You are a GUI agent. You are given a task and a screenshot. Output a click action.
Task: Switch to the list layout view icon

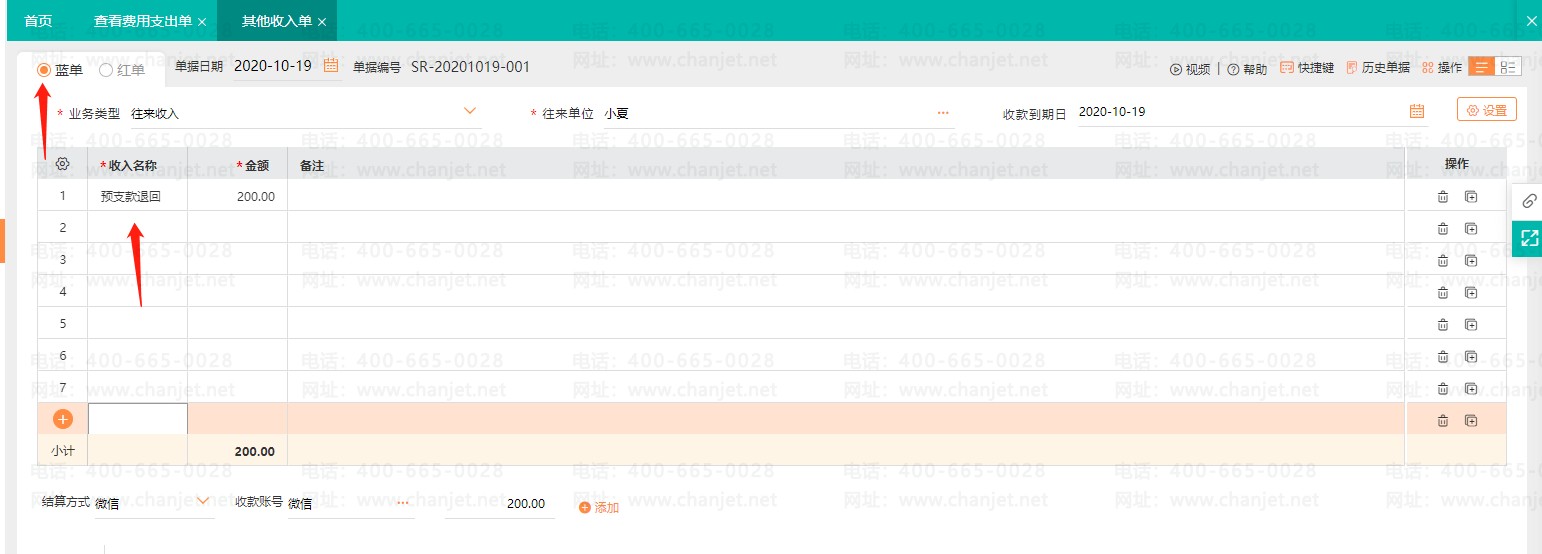pyautogui.click(x=1481, y=67)
